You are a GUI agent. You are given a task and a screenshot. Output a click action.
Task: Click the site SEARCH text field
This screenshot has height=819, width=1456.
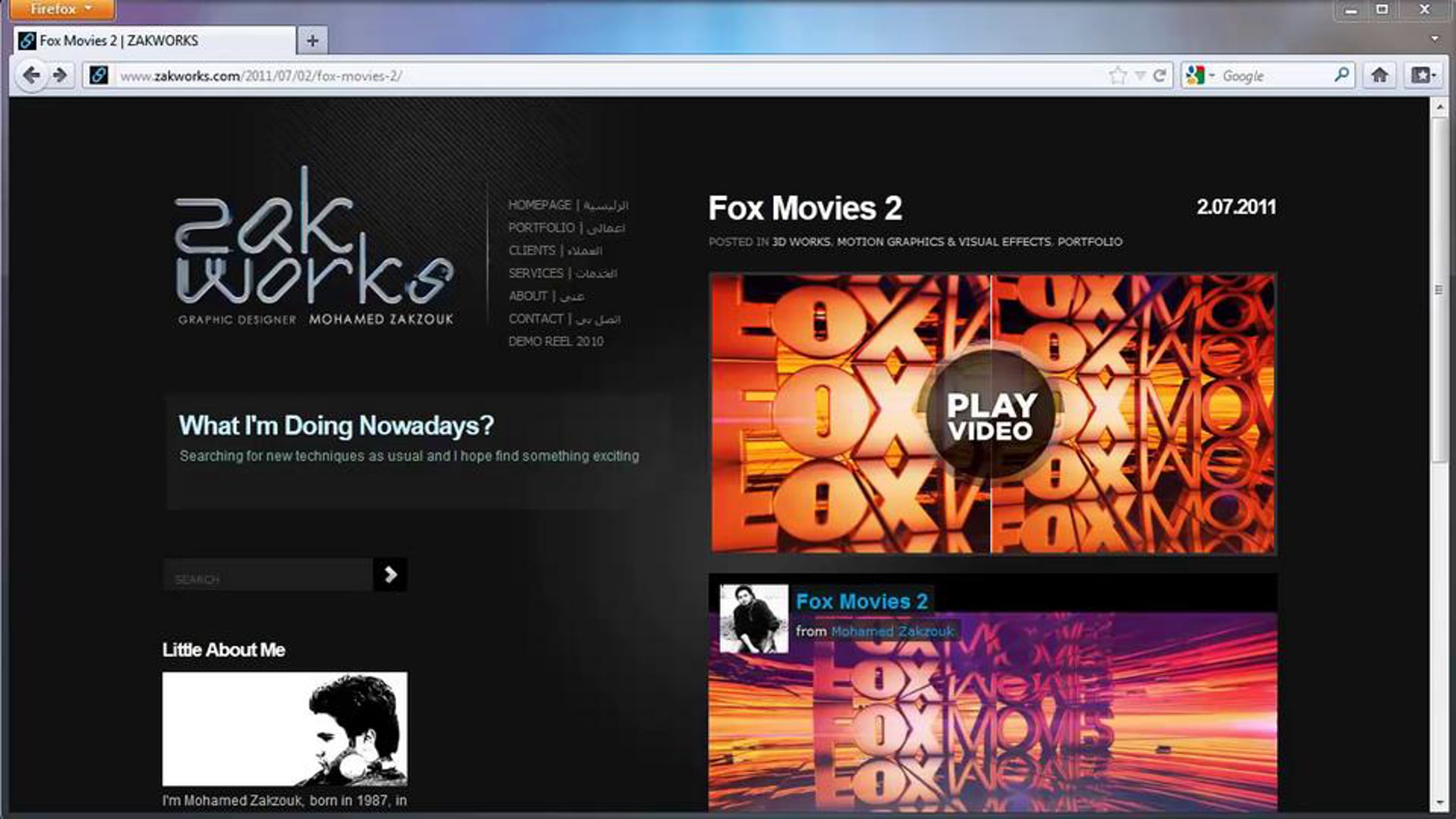268,575
